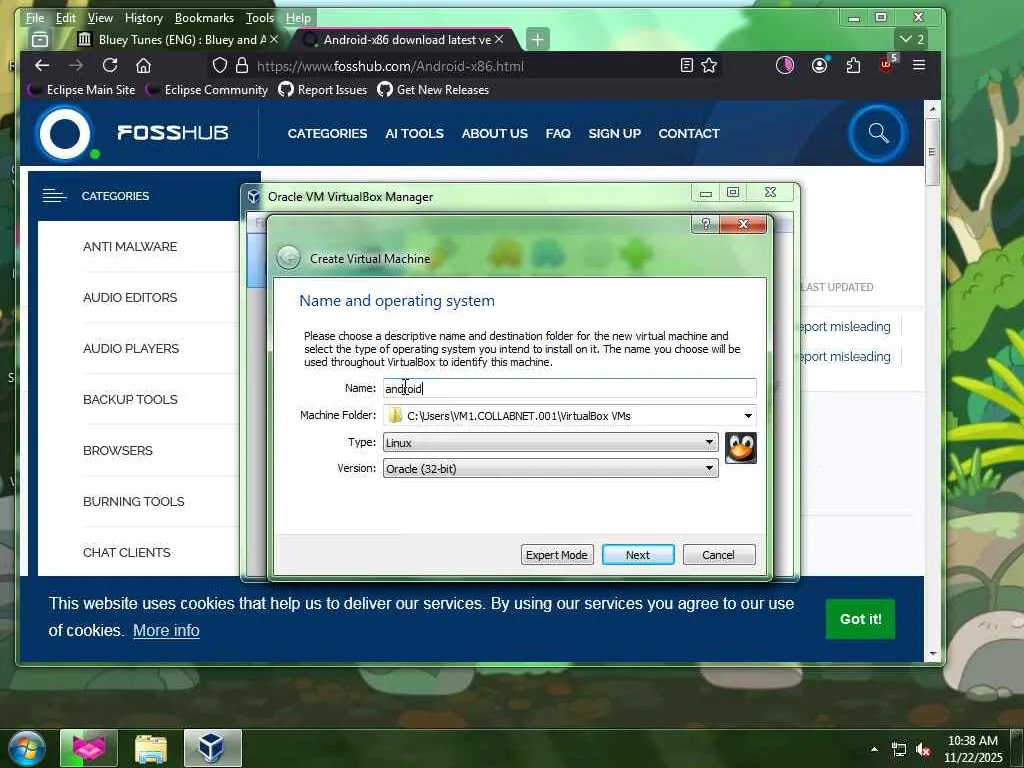
Task: Open the View menu
Action: 100,18
